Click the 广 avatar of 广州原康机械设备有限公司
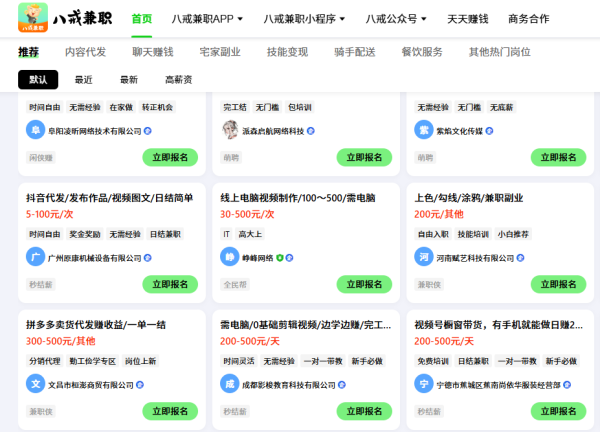 (x=36, y=257)
